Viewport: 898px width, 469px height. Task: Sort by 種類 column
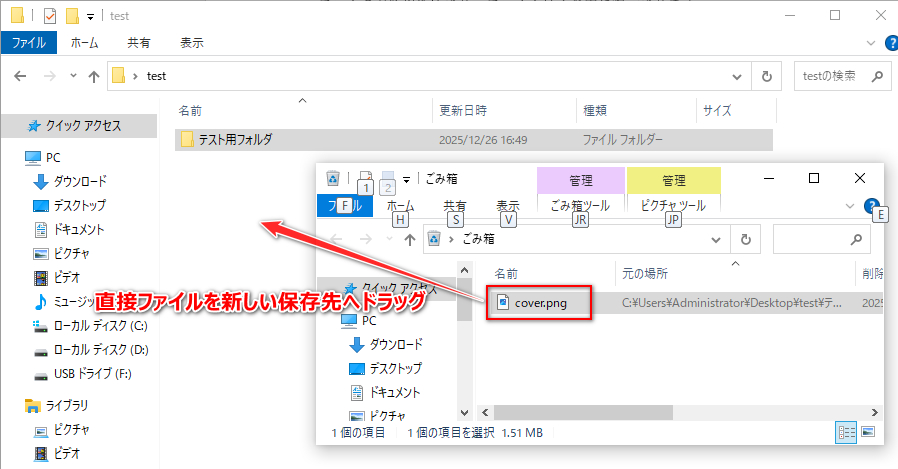coord(595,111)
